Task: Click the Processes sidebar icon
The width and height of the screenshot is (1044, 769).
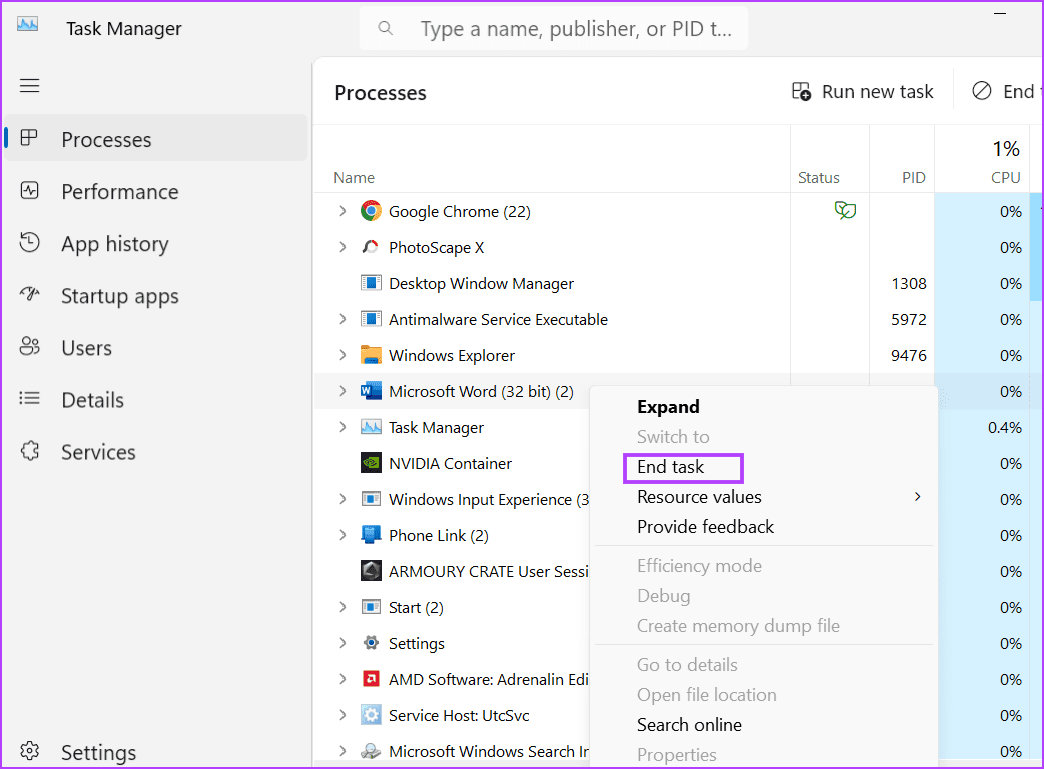Action: tap(29, 138)
